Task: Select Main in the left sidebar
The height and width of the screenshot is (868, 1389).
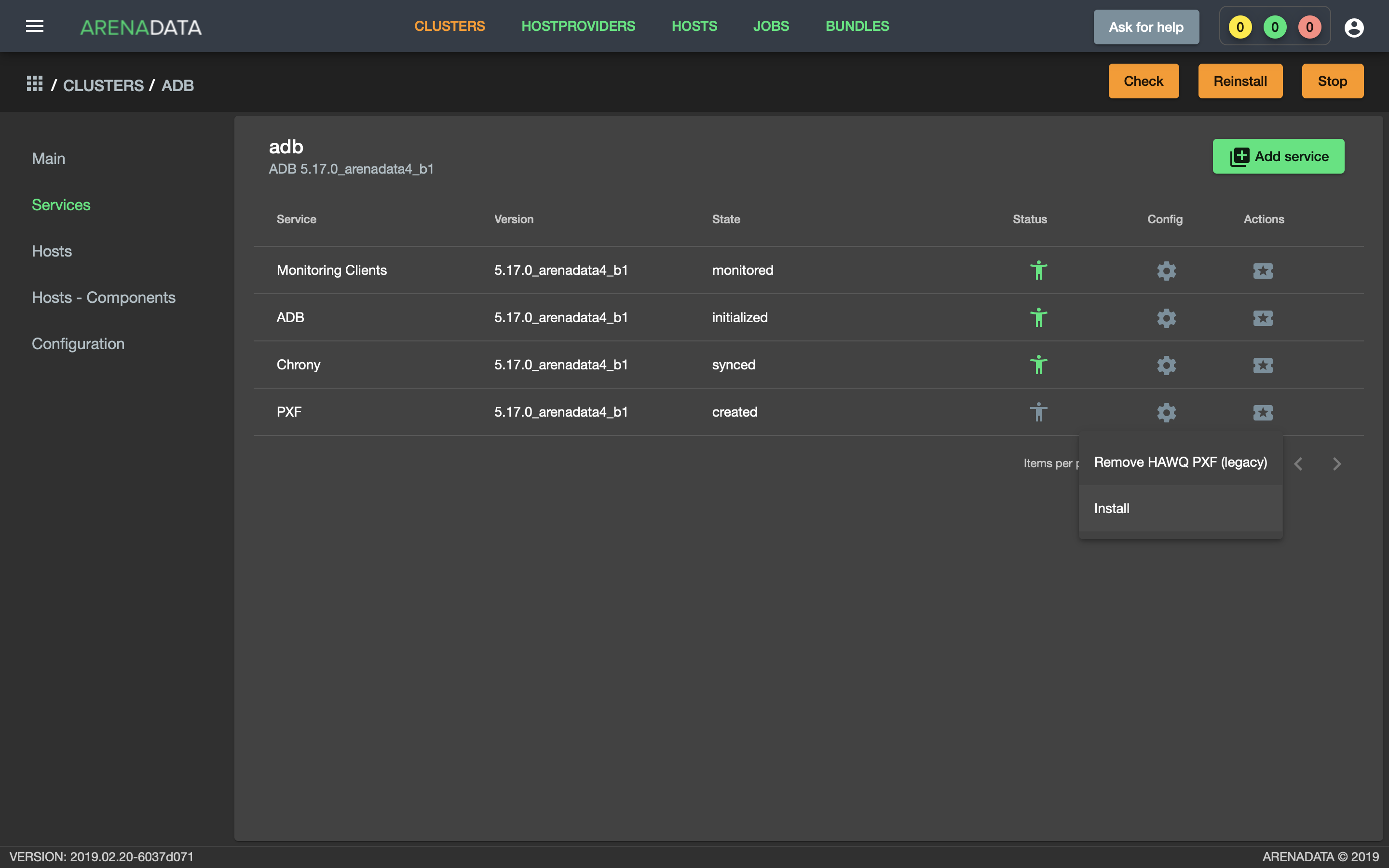Action: click(x=48, y=159)
